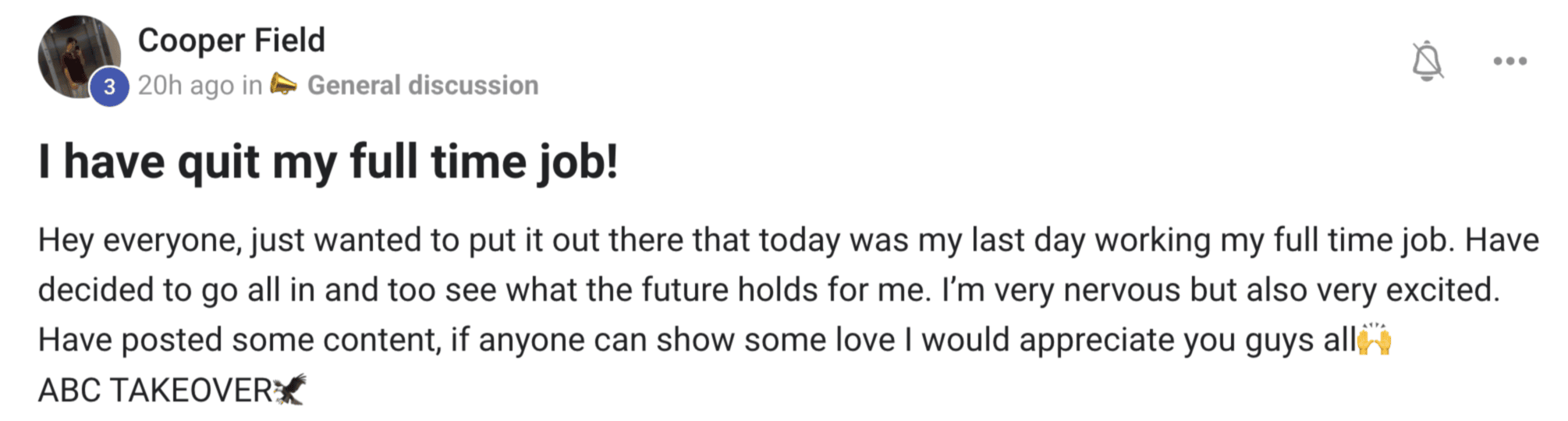Click the raised hands emoji in the post
Screen dimensions: 1568x421
click(x=1374, y=339)
